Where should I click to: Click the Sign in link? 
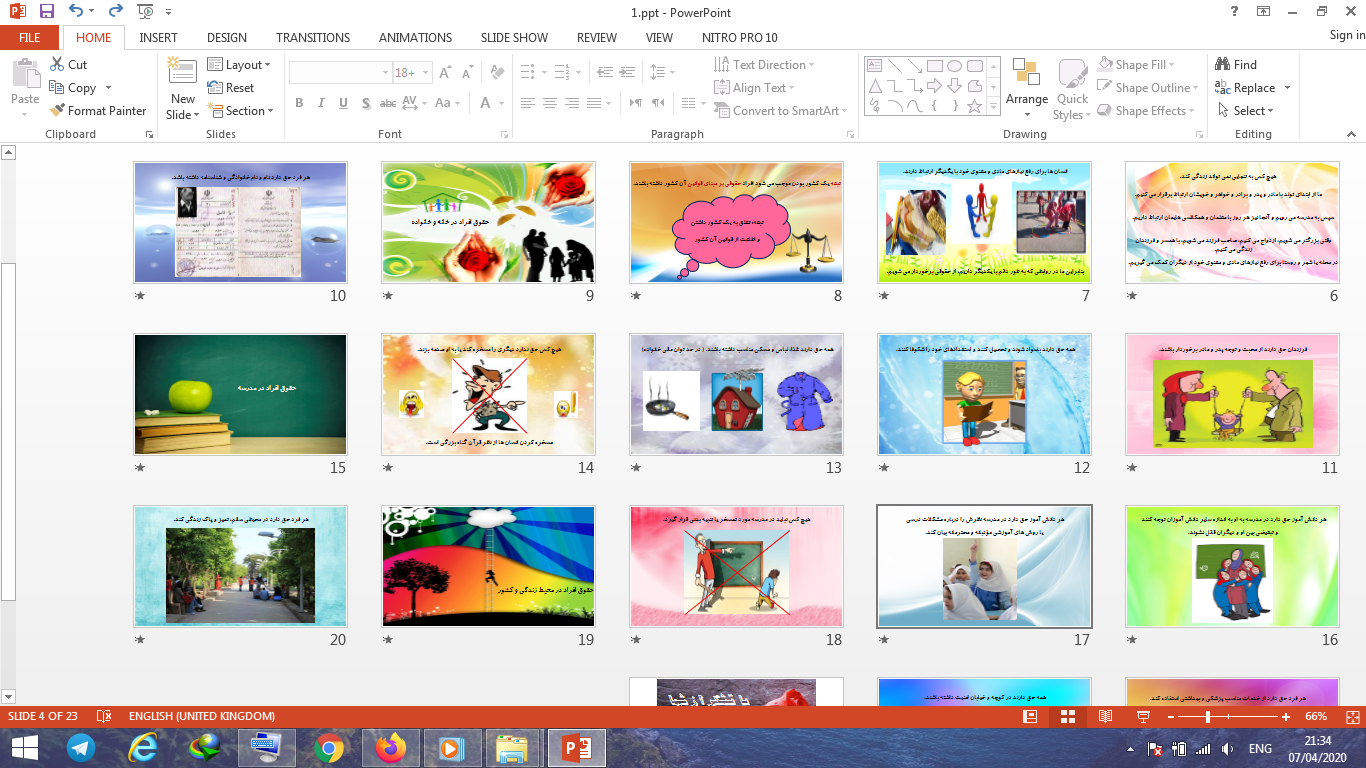tap(1346, 35)
